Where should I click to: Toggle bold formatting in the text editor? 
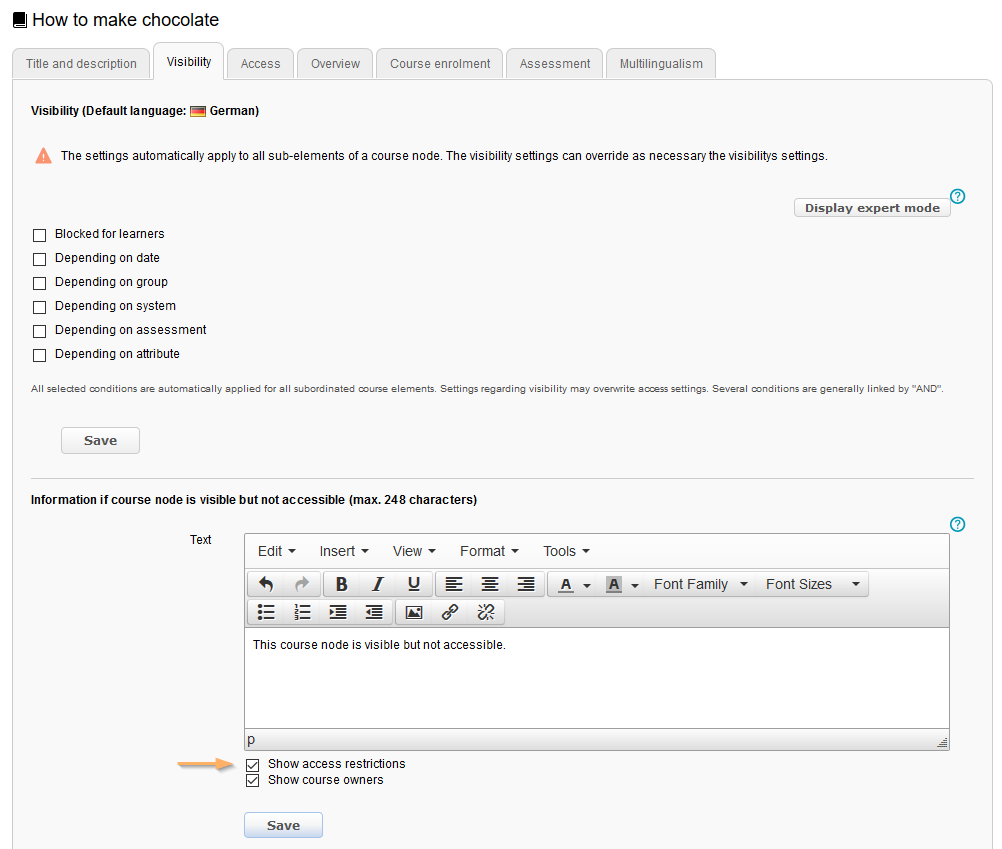(341, 584)
